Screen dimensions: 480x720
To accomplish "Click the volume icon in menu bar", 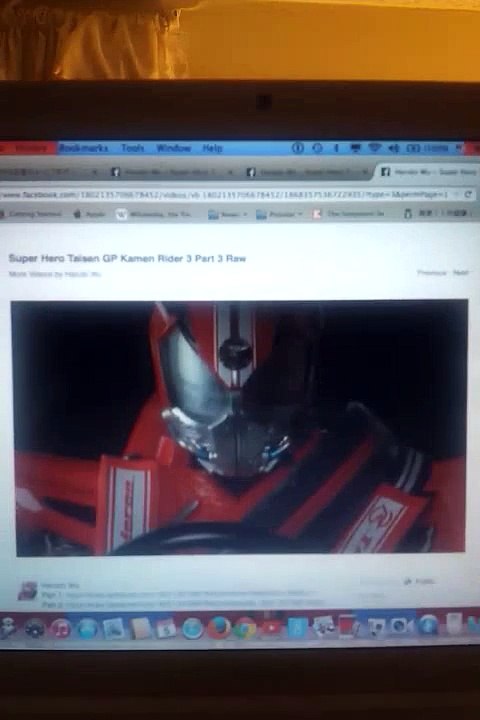I will [394, 148].
